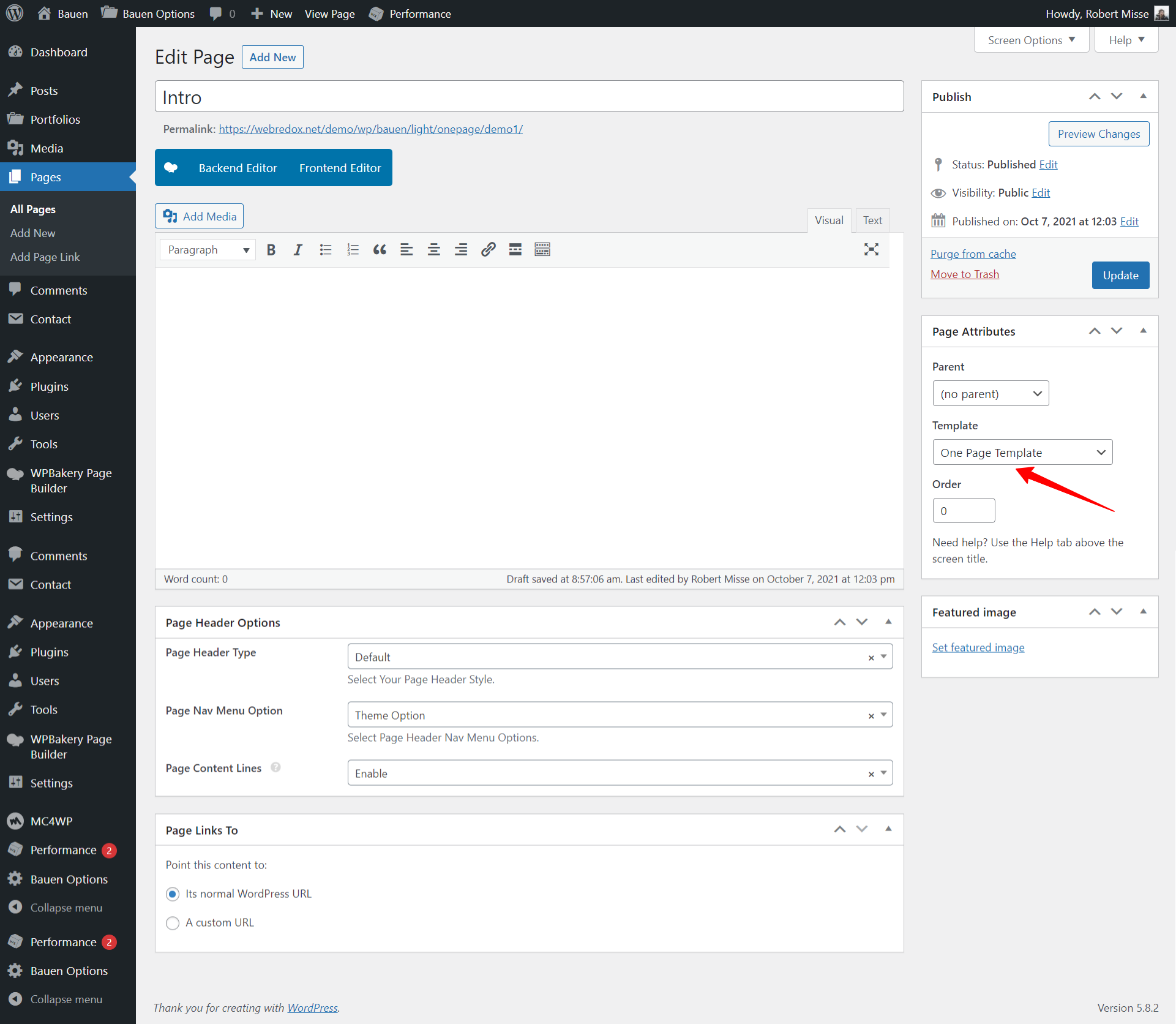This screenshot has height=1024, width=1176.
Task: Move Publish box down
Action: pyautogui.click(x=1117, y=97)
